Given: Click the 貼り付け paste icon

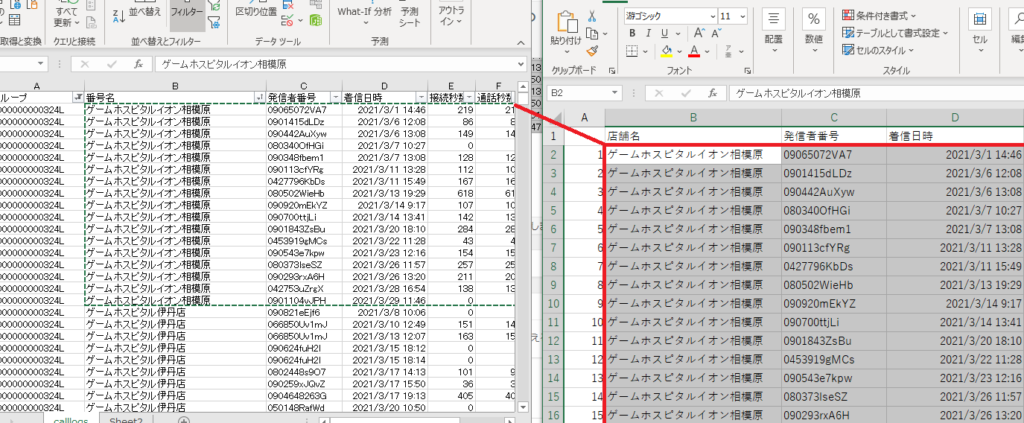Looking at the screenshot, I should pos(565,22).
